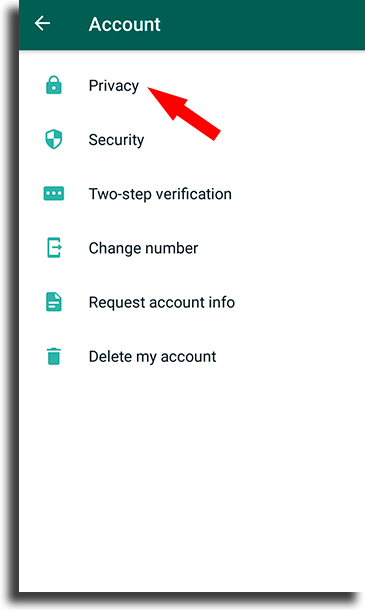Select Request account info
This screenshot has height=610, width=365.
[192, 302]
